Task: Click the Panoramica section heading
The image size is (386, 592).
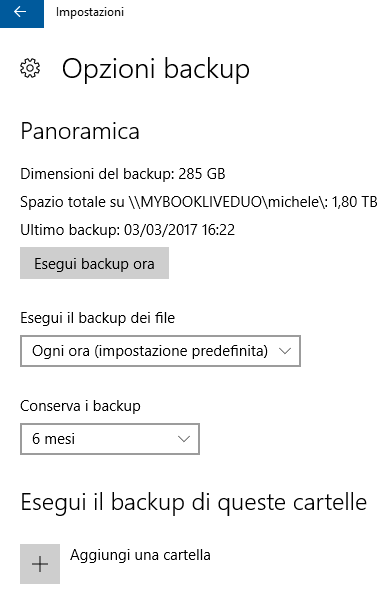Action: [80, 131]
